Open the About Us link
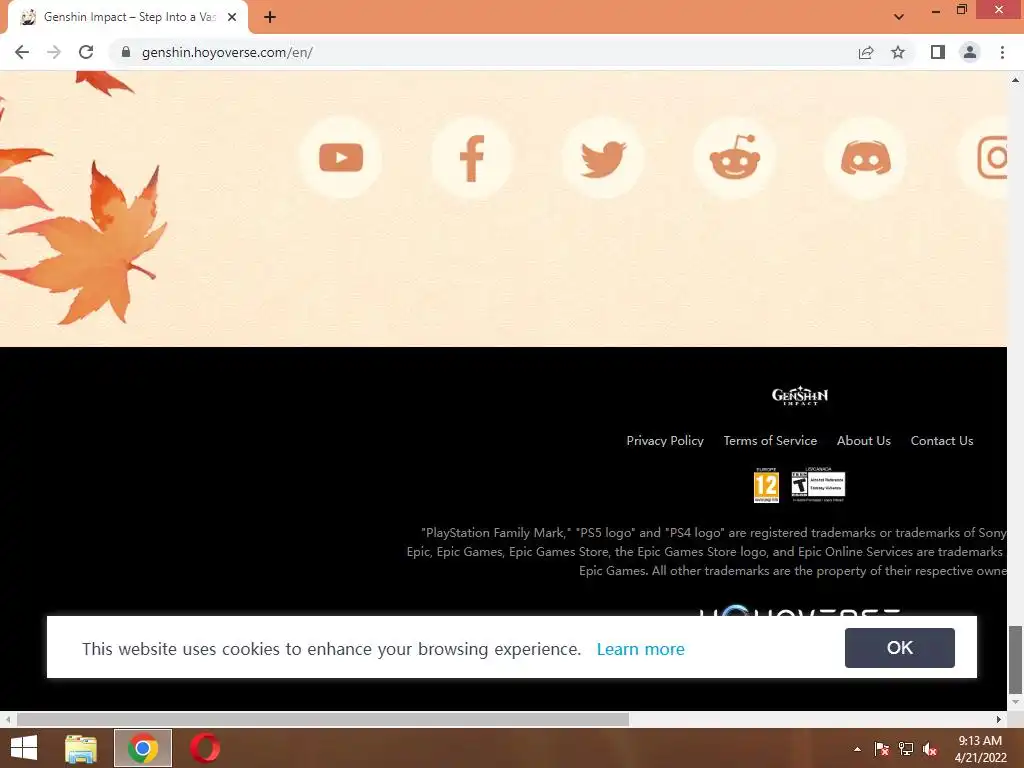 click(863, 441)
